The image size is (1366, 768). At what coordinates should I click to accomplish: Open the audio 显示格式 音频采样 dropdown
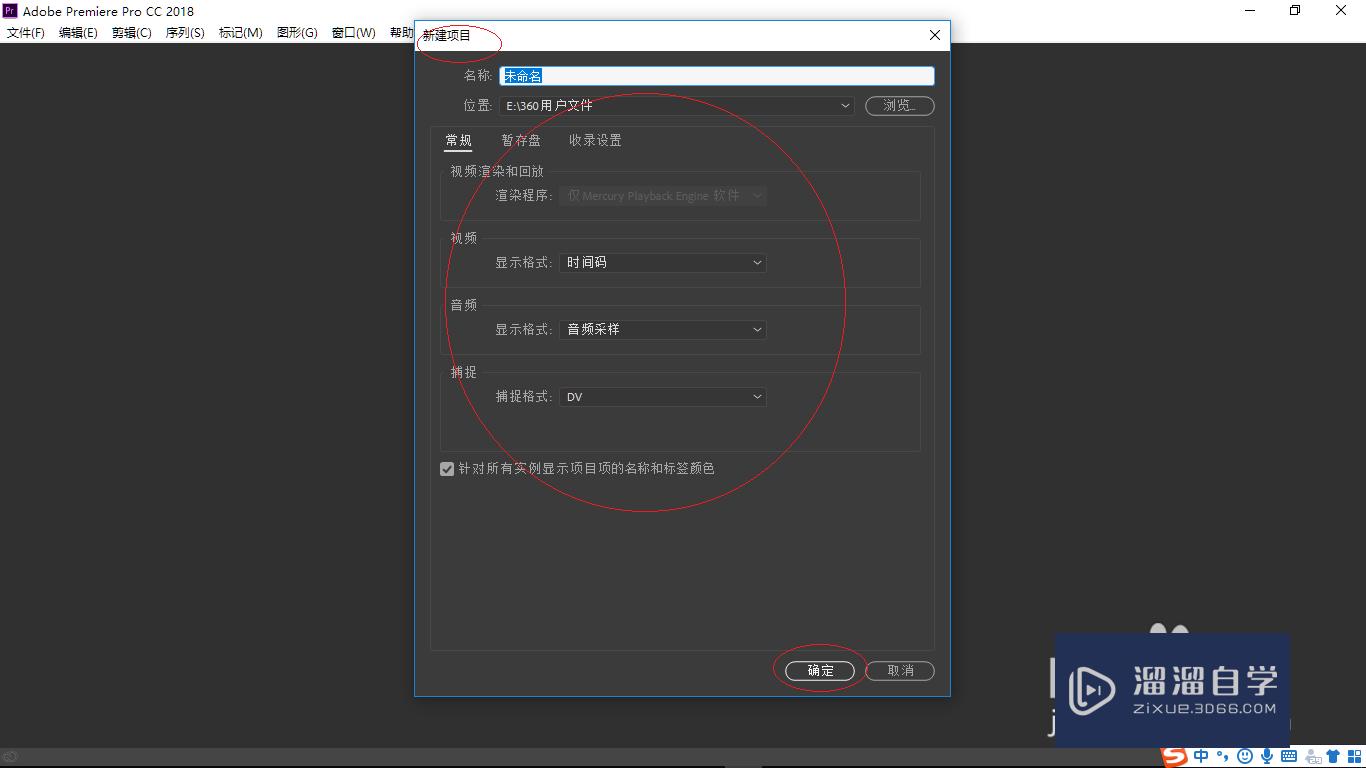[x=662, y=329]
